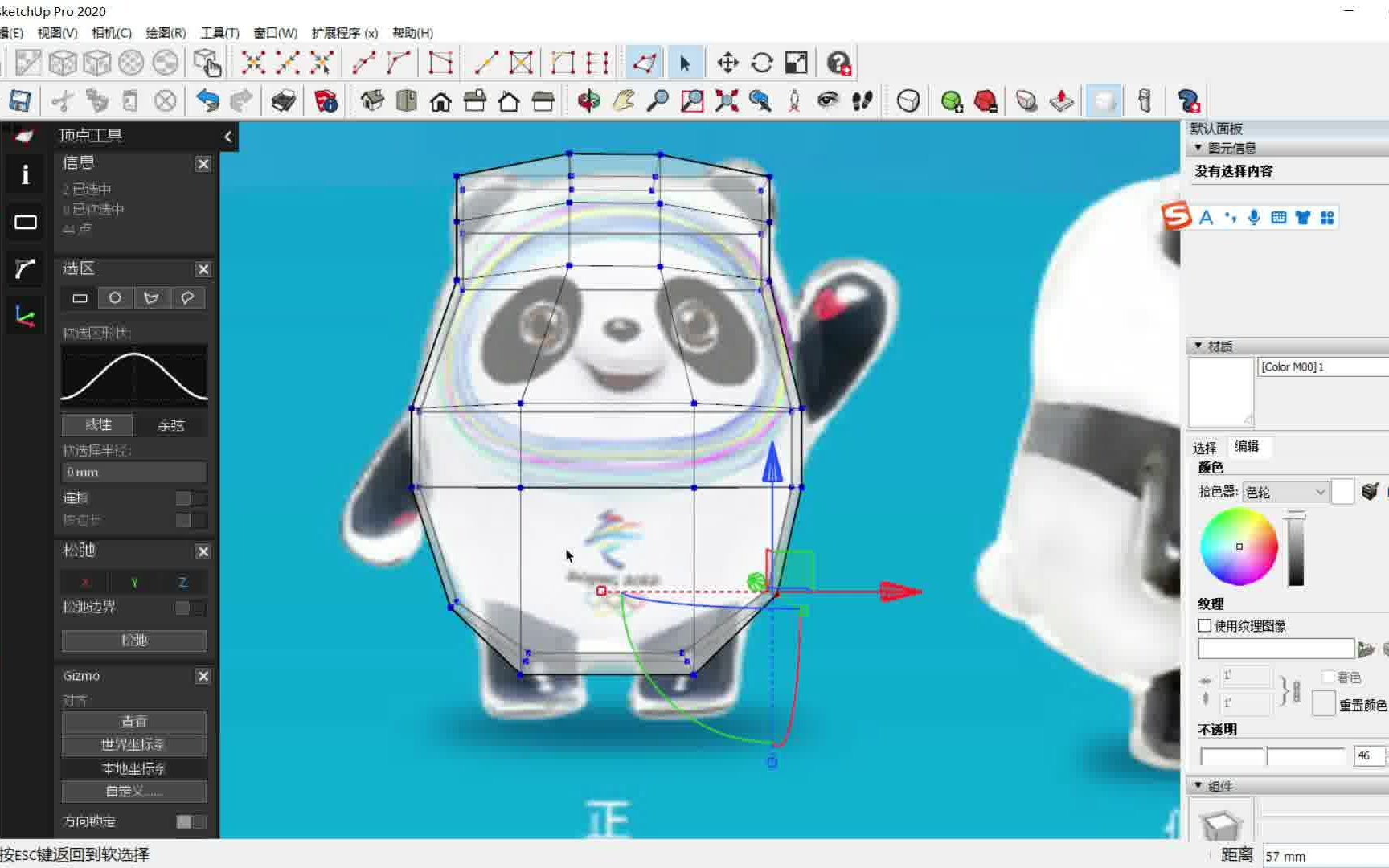
Task: Click the Undo blue arrow icon
Action: click(x=207, y=101)
